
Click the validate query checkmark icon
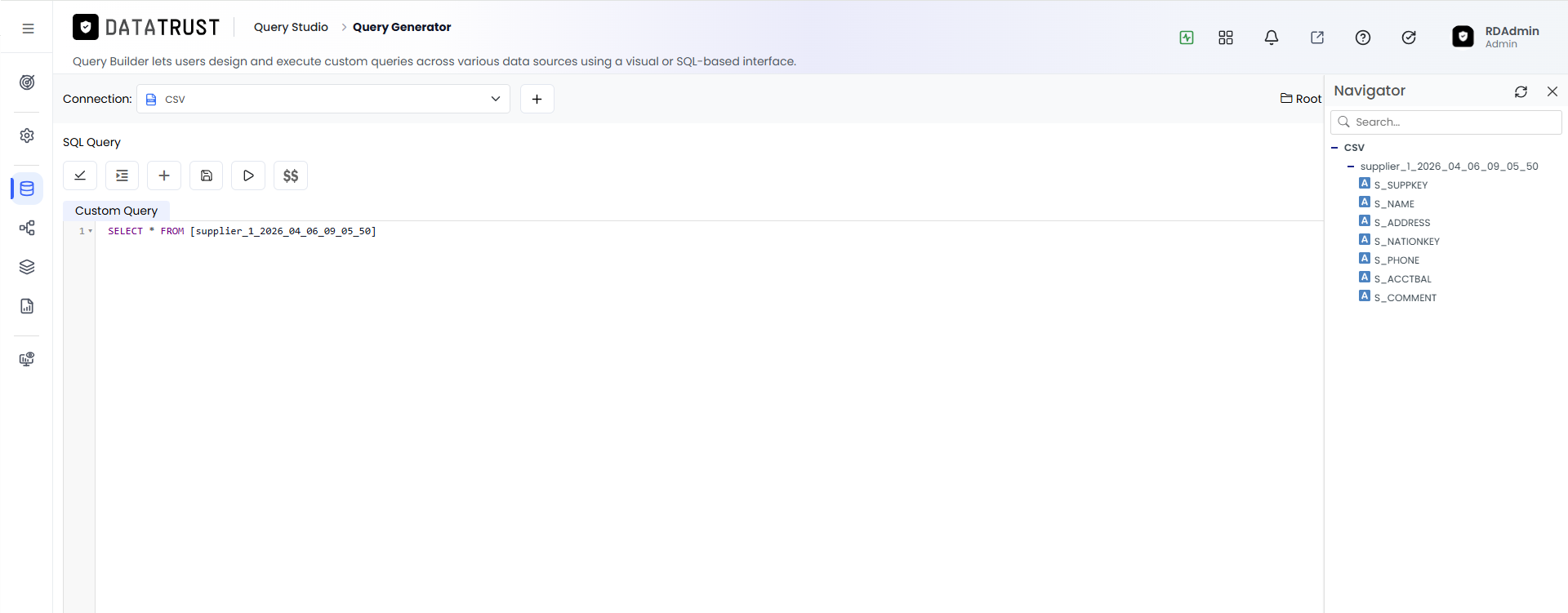(80, 175)
